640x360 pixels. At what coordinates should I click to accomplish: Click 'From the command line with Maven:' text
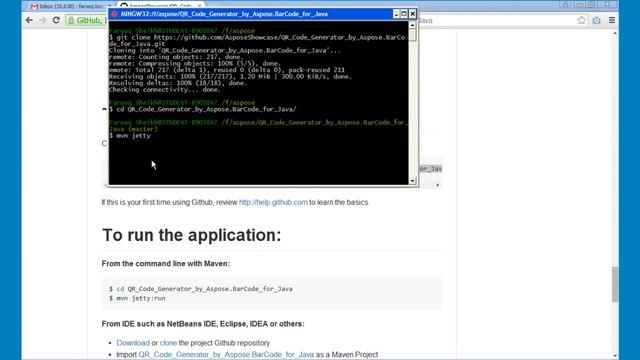click(166, 264)
